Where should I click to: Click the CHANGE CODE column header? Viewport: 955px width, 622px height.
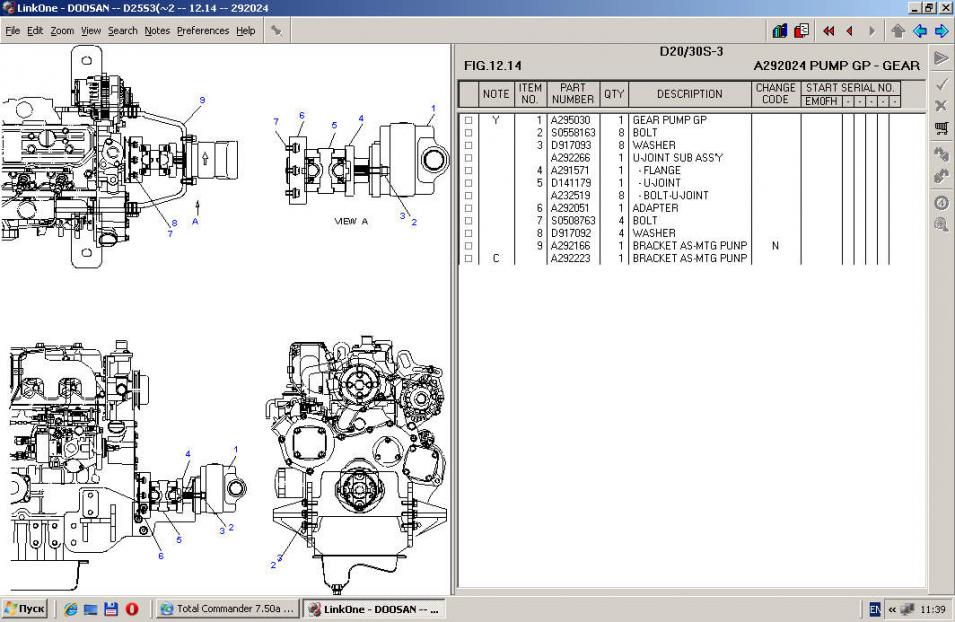click(775, 94)
